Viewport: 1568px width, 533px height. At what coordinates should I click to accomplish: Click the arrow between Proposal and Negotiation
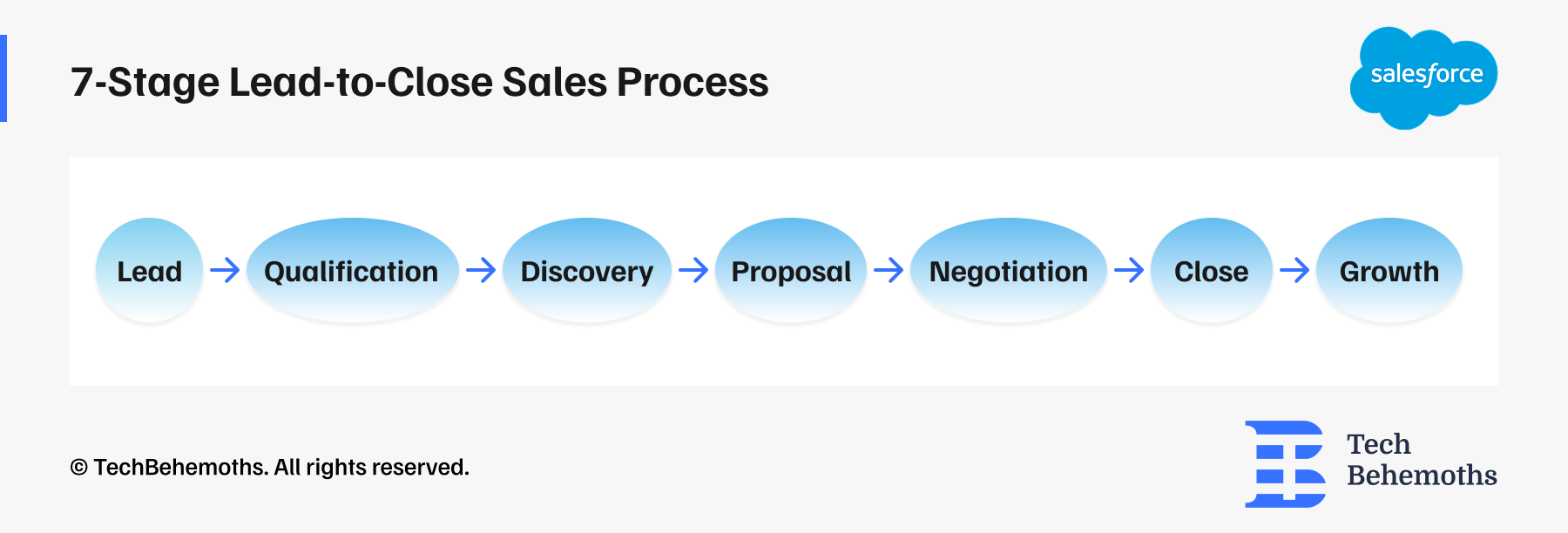(x=889, y=270)
